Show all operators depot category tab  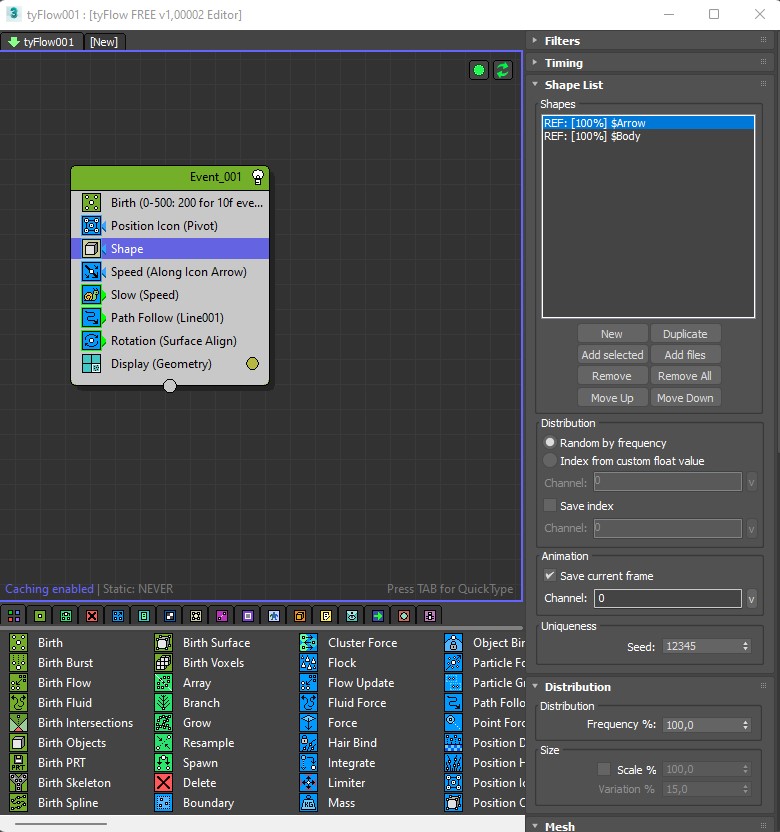coord(14,616)
